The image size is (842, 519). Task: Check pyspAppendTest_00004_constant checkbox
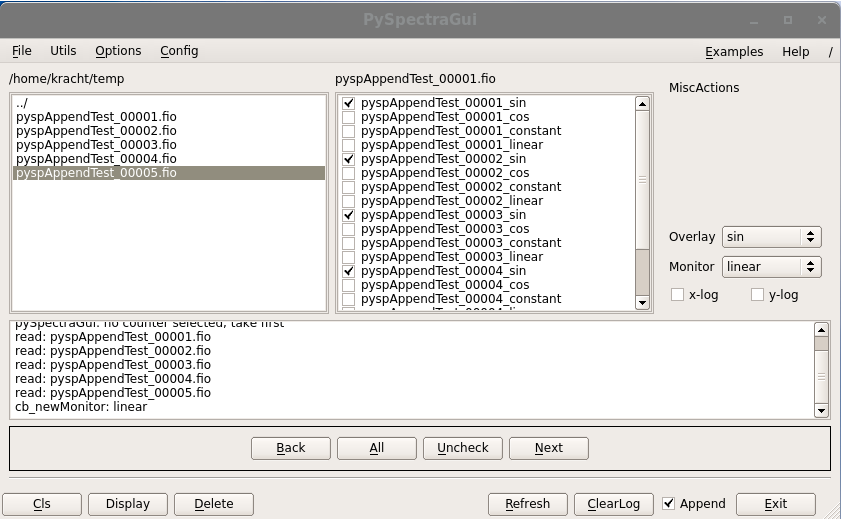[349, 299]
